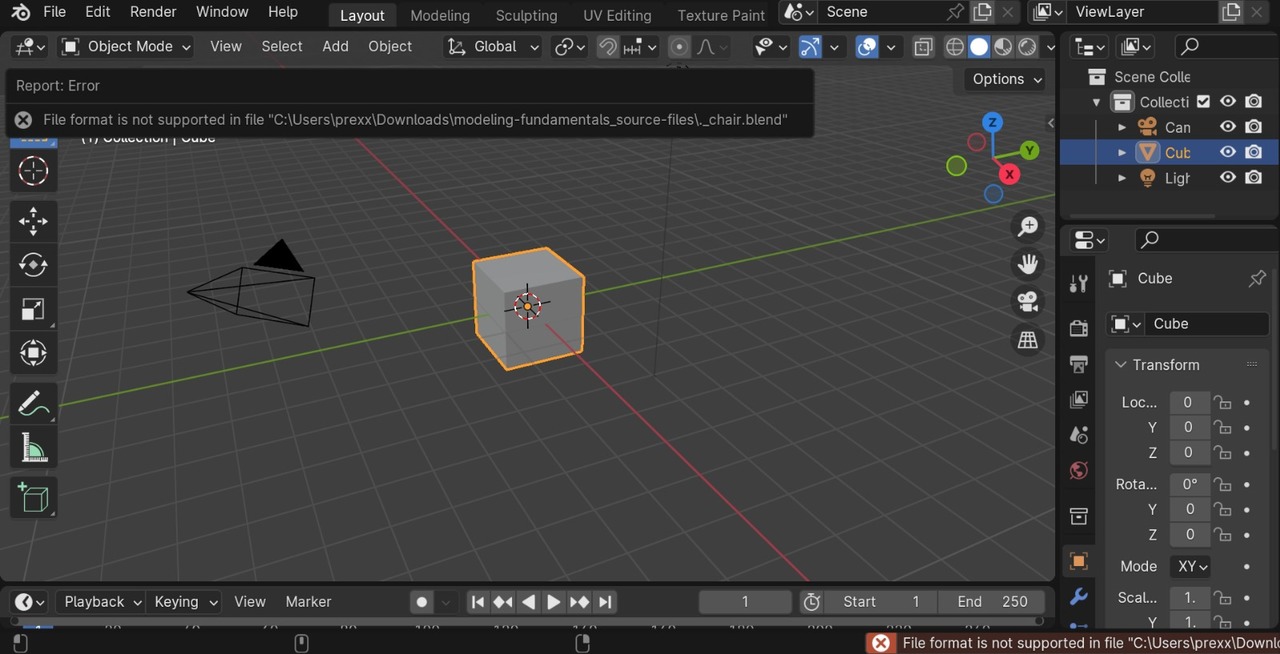1280x654 pixels.
Task: Select the Add Cube tool
Action: [x=33, y=497]
